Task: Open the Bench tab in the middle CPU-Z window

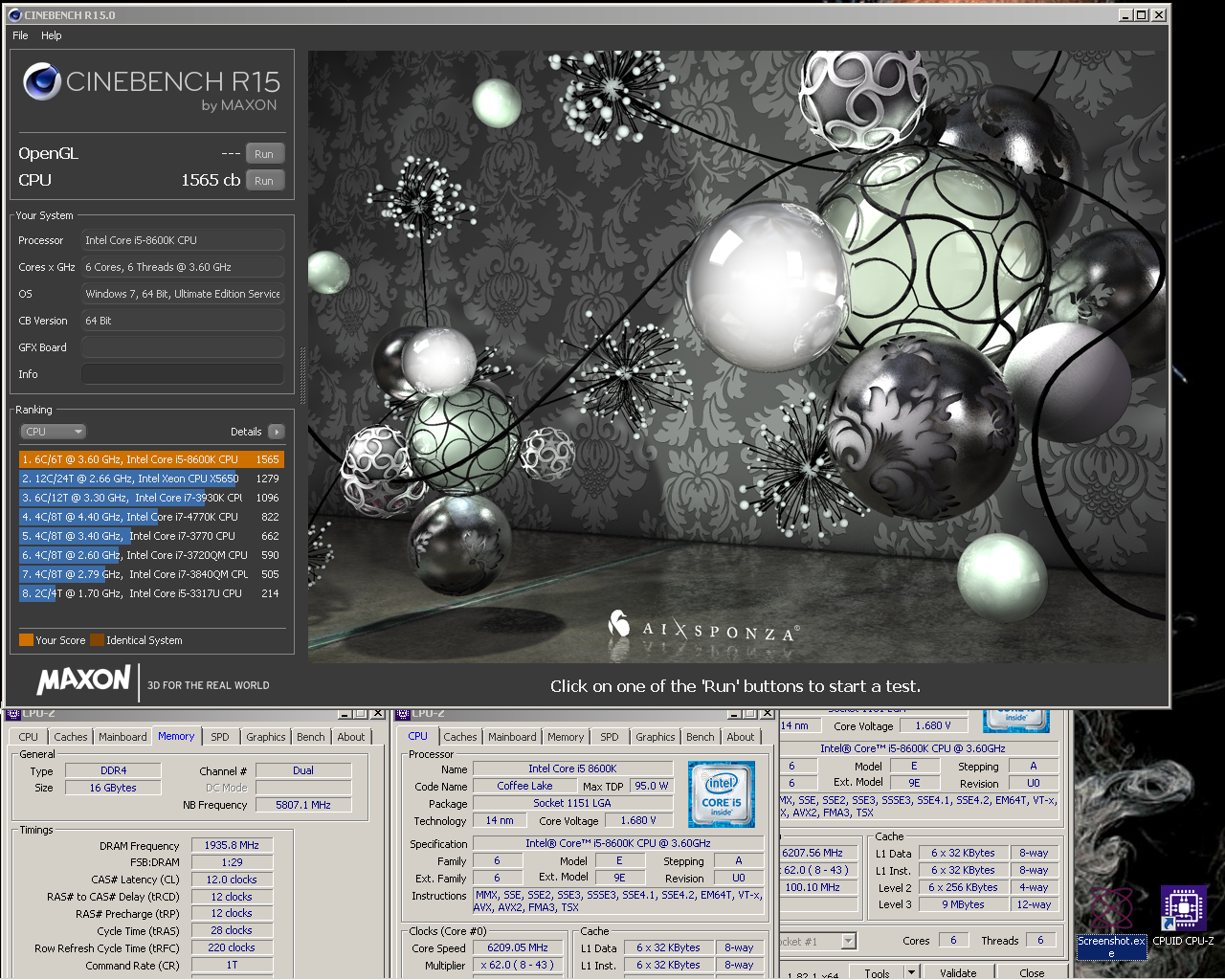Action: click(700, 737)
